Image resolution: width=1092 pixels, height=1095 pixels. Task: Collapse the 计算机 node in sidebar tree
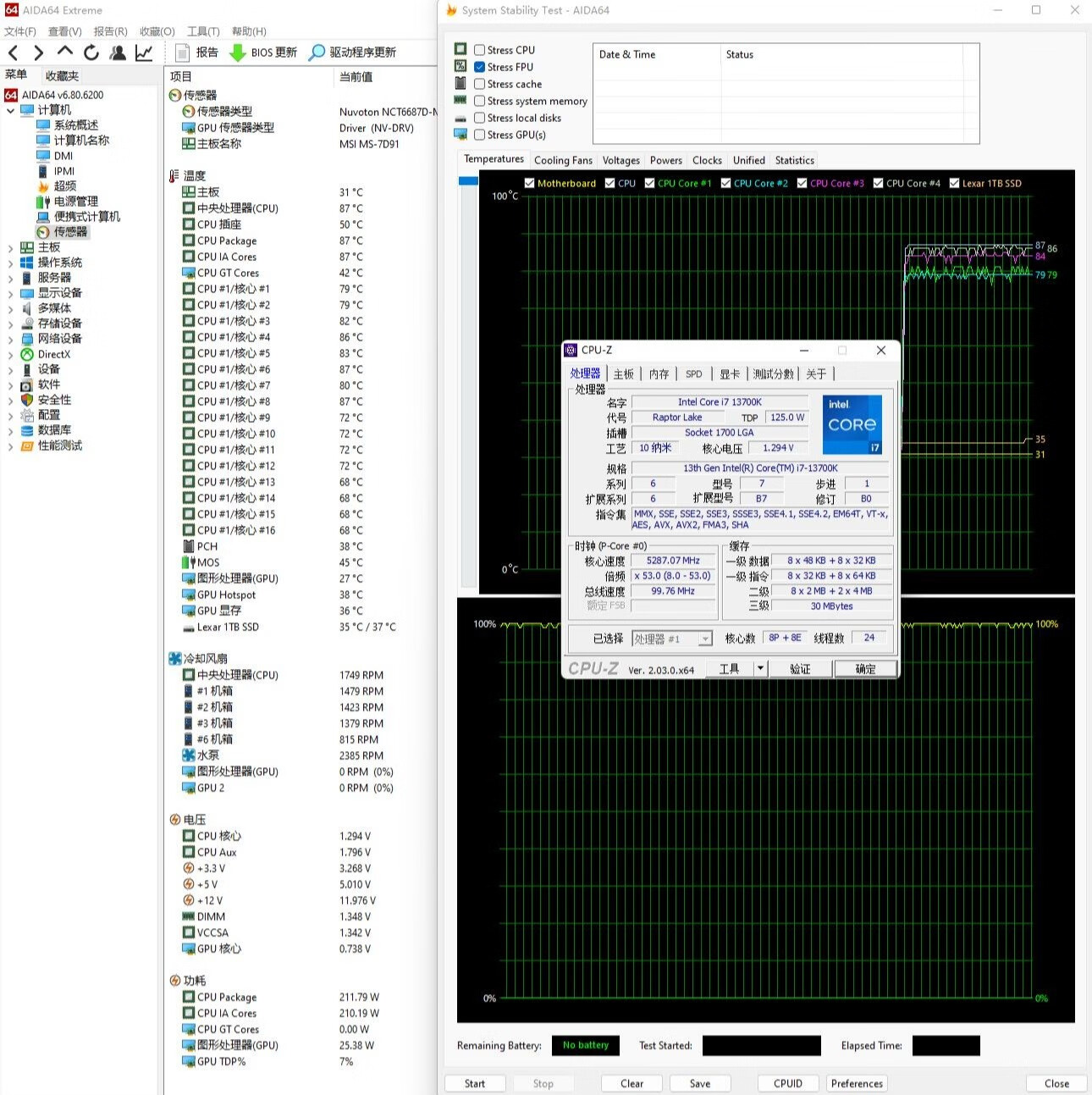(10, 110)
